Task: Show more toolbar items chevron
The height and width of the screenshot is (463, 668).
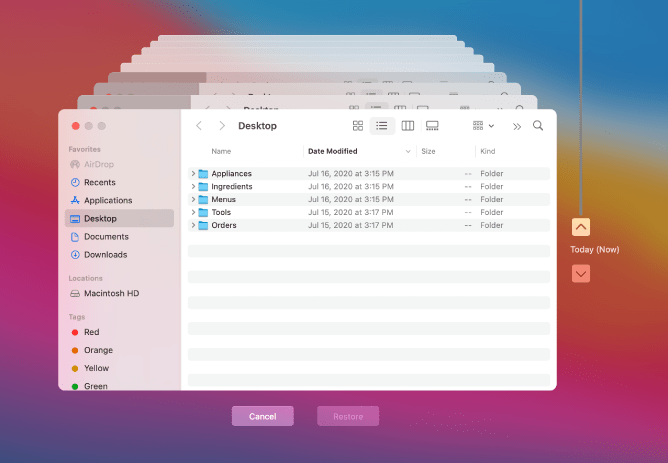Action: [x=516, y=126]
